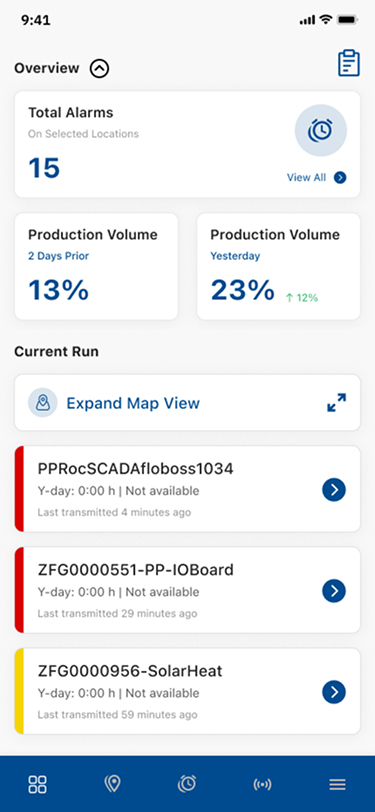Open Production Volume Yesterday card
The width and height of the screenshot is (375, 812).
(279, 266)
